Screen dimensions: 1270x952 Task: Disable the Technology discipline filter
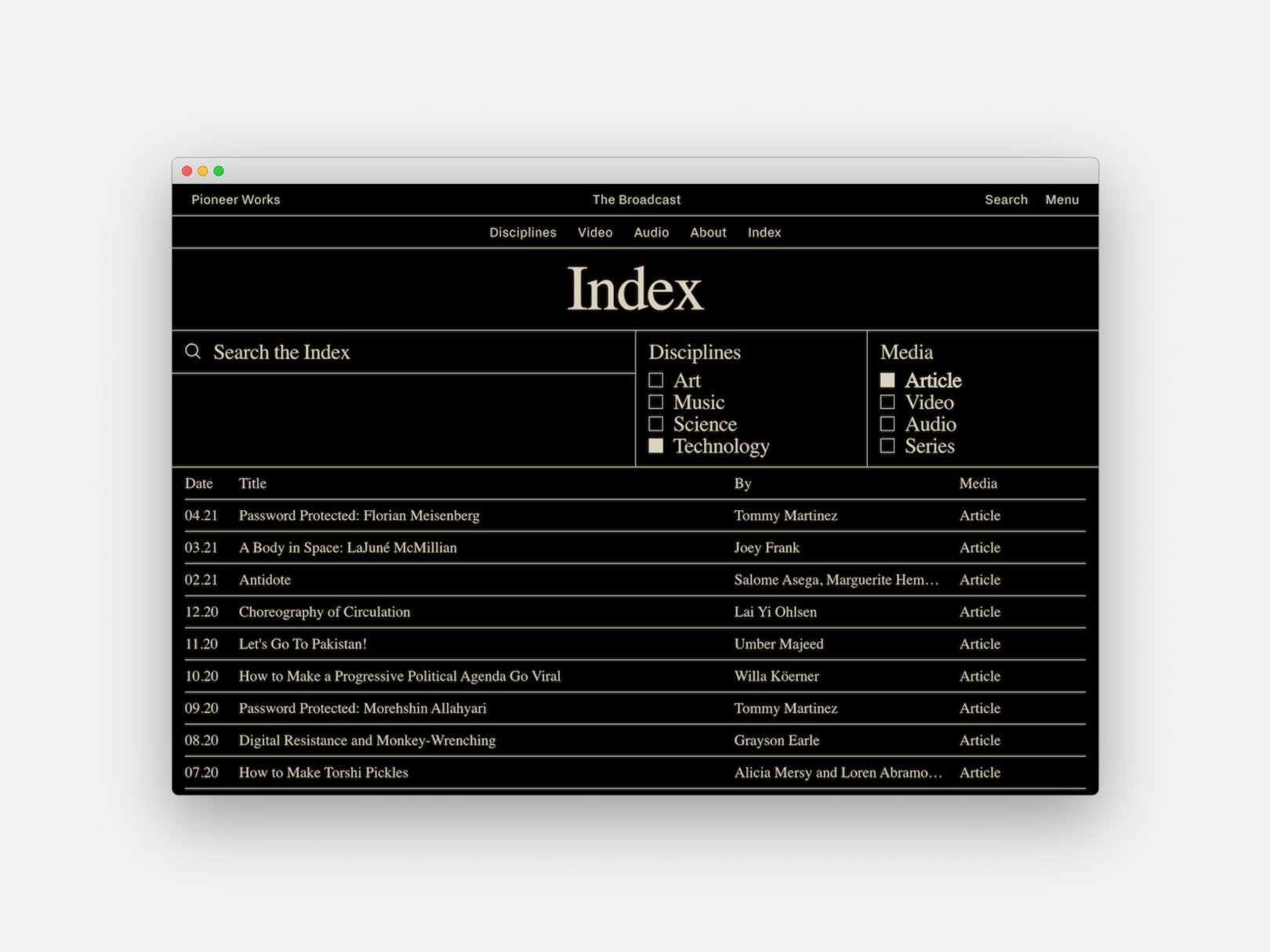(x=656, y=445)
